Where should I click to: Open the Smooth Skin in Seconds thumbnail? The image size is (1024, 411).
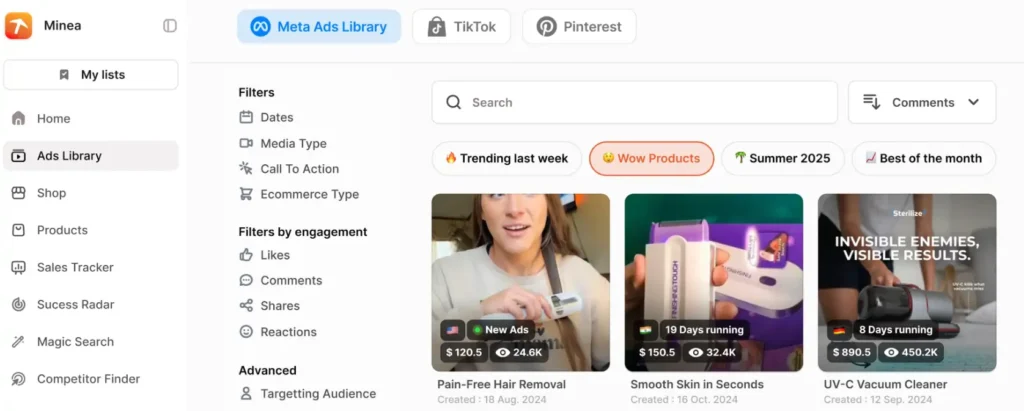point(714,282)
